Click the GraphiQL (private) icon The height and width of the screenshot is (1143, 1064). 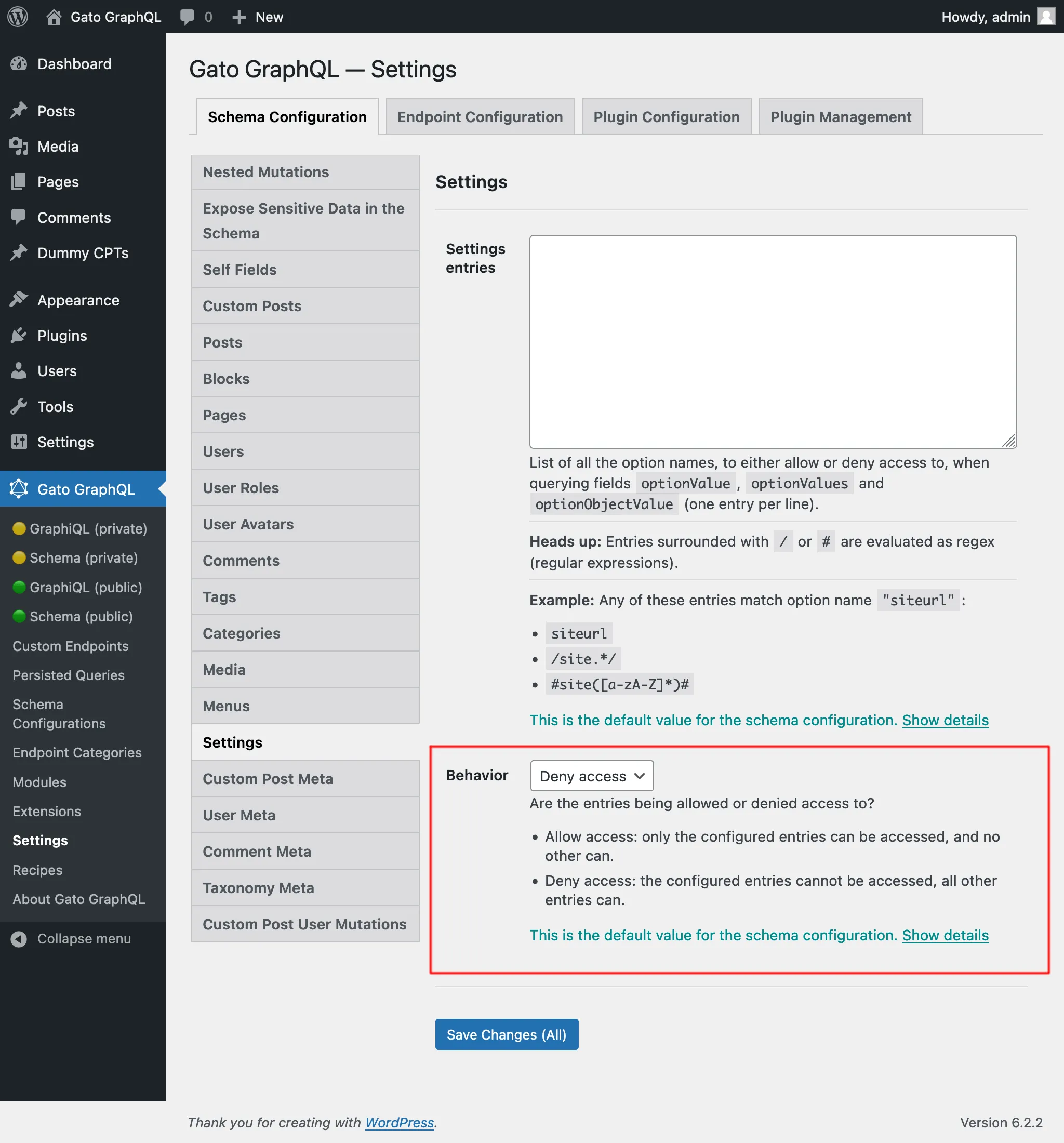click(17, 528)
